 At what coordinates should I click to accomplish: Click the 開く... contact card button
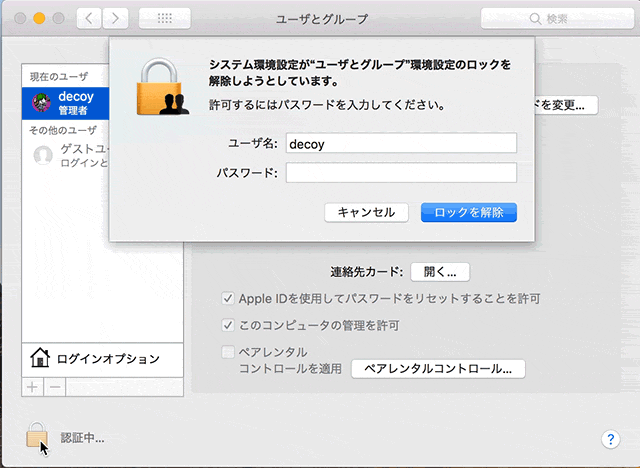440,272
